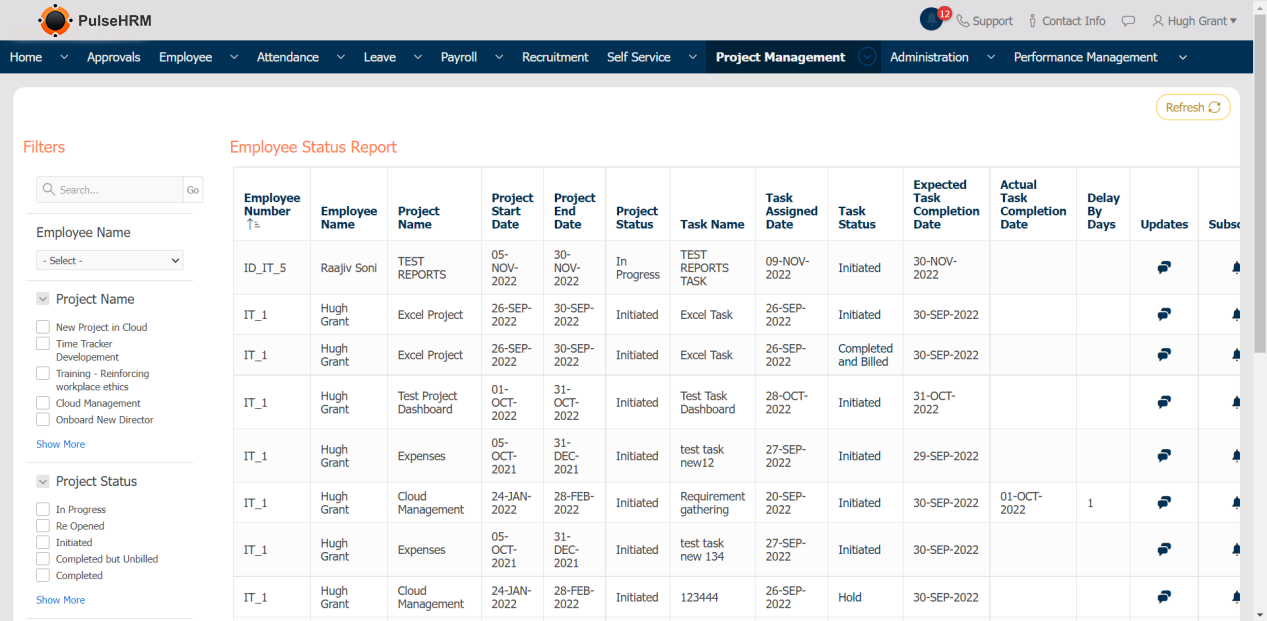Click subscribe bell for TEST REPORTS TASK row

1236,268
